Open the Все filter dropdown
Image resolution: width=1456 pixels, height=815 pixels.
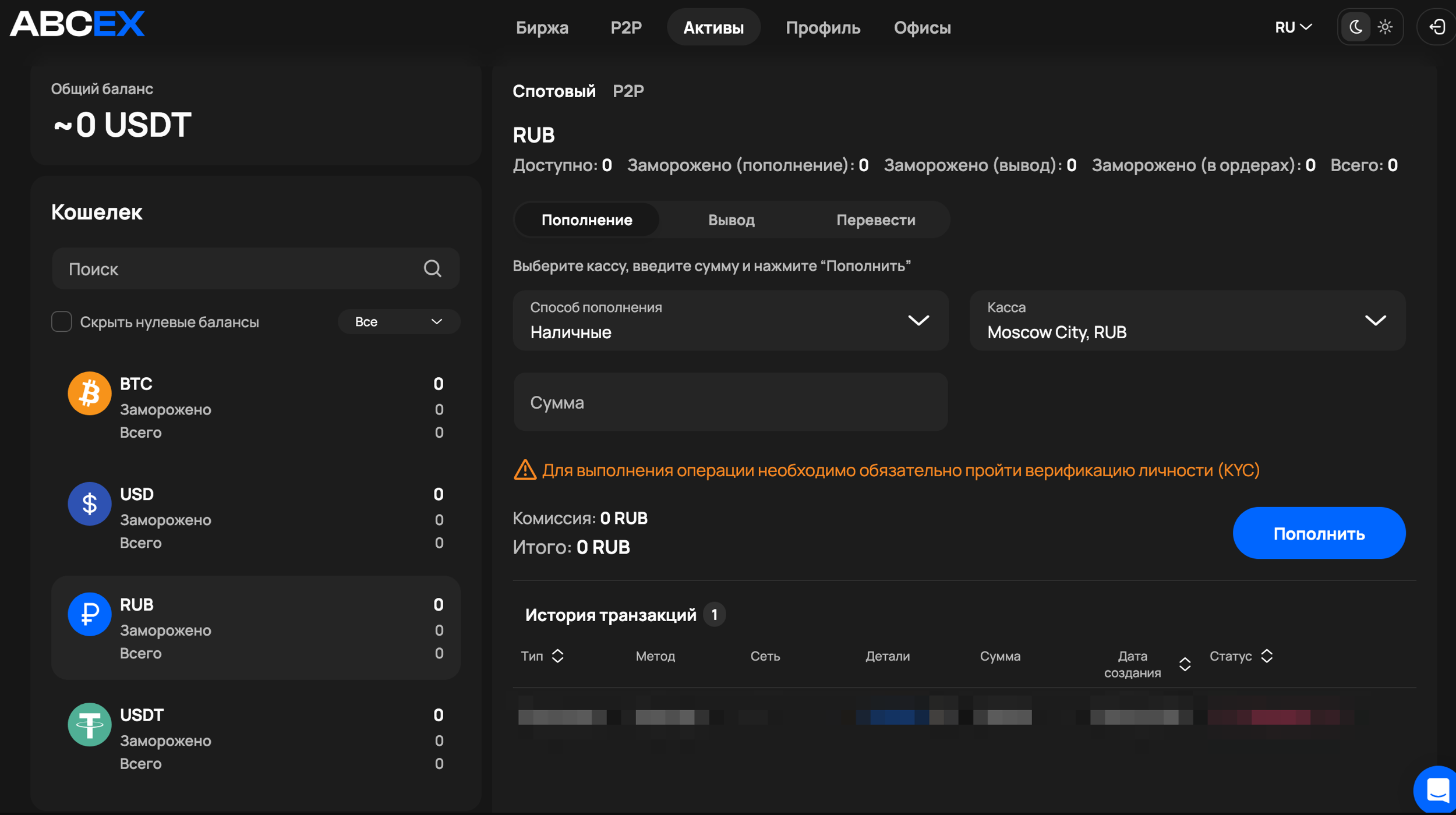coord(399,321)
